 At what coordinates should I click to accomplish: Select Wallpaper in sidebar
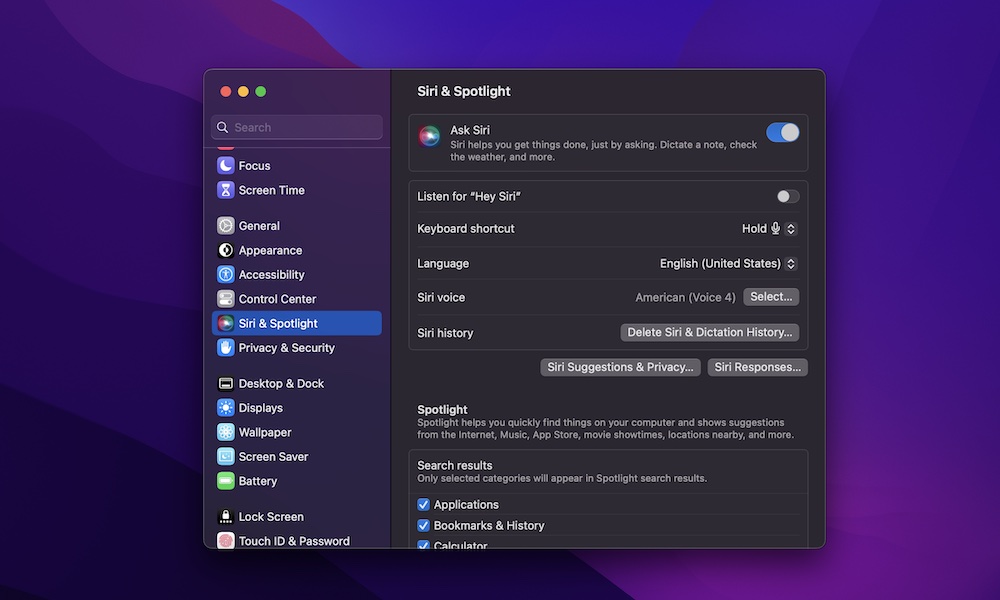pyautogui.click(x=297, y=432)
